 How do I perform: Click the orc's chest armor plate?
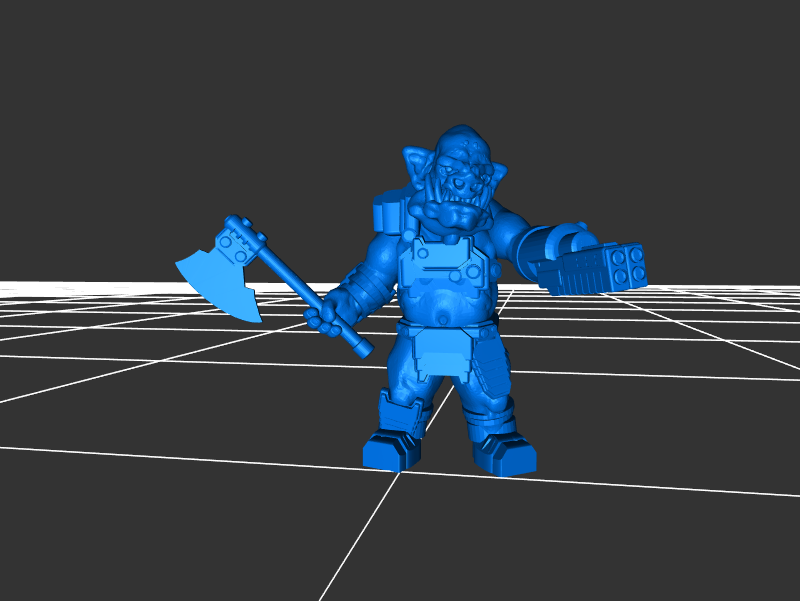coord(441,268)
